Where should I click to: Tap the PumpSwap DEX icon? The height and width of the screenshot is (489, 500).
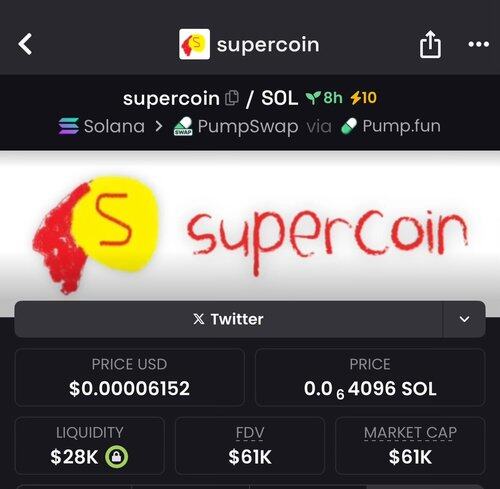[x=183, y=126]
